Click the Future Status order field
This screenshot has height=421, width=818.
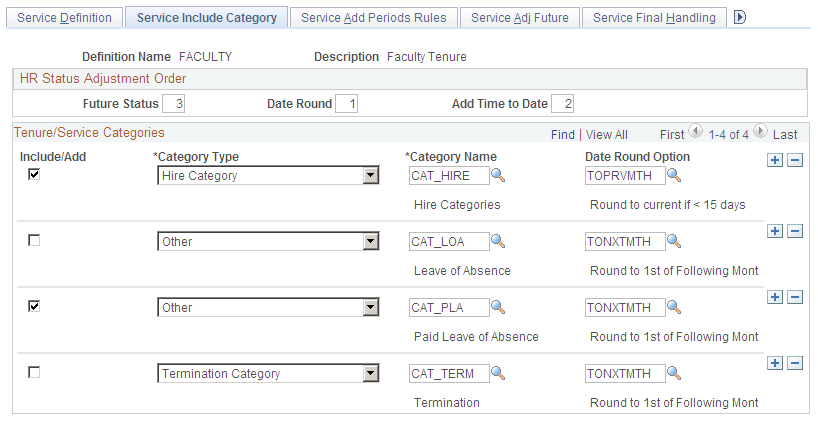pyautogui.click(x=174, y=103)
